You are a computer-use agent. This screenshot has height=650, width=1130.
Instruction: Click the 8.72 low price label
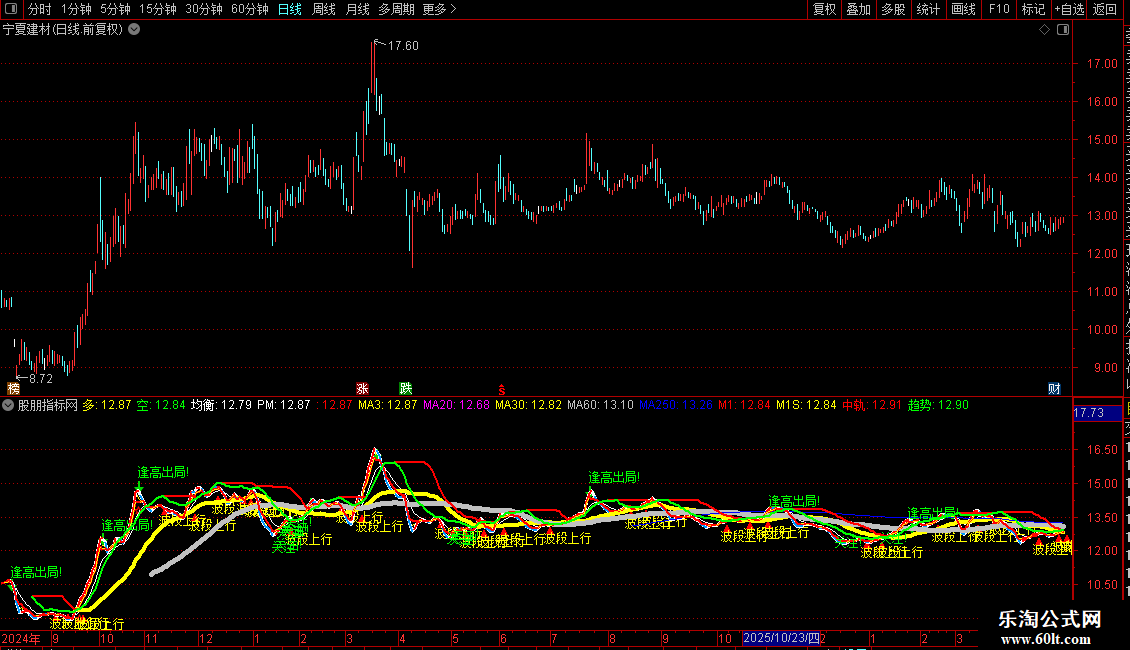(41, 378)
